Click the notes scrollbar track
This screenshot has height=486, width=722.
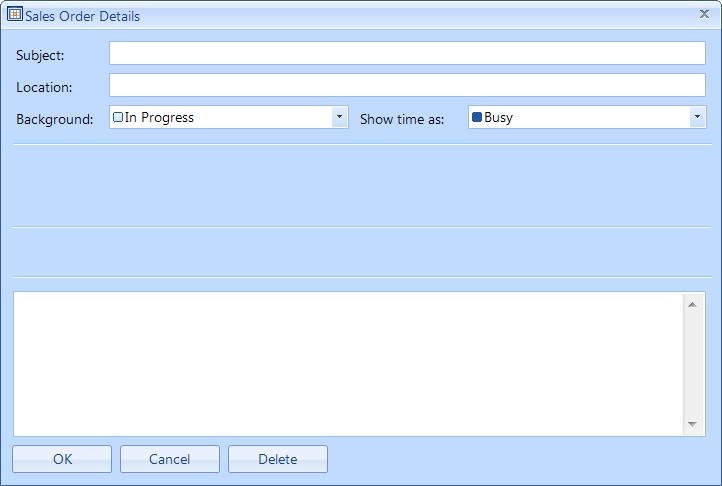(x=692, y=364)
